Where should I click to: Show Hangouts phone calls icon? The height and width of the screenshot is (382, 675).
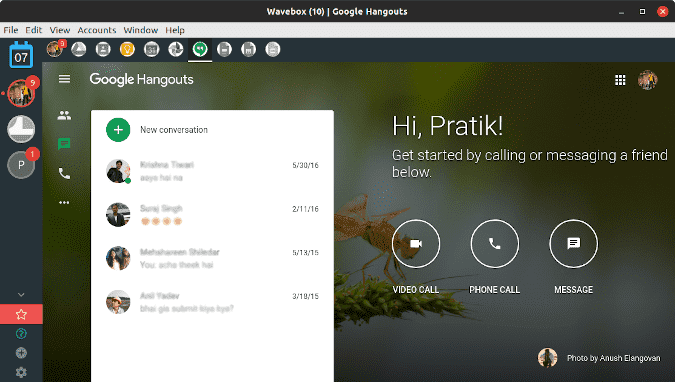pos(64,174)
